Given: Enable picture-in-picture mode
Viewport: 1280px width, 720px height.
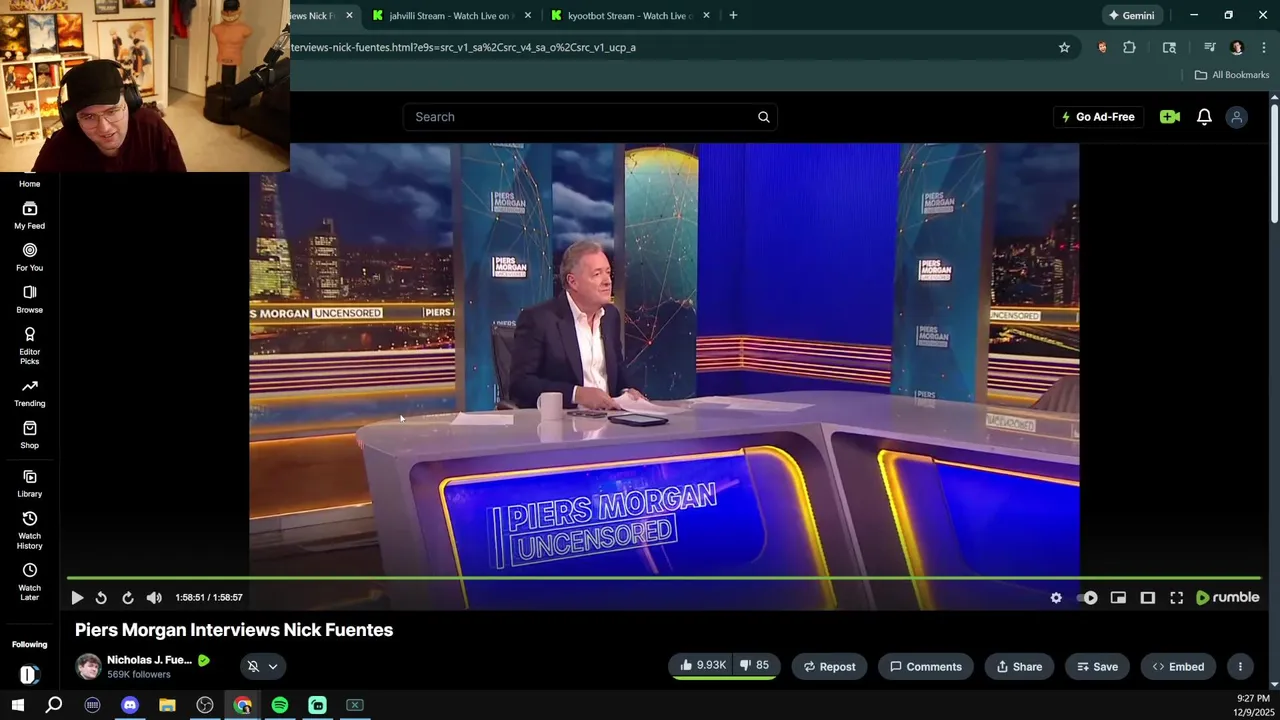Looking at the screenshot, I should (x=1118, y=598).
